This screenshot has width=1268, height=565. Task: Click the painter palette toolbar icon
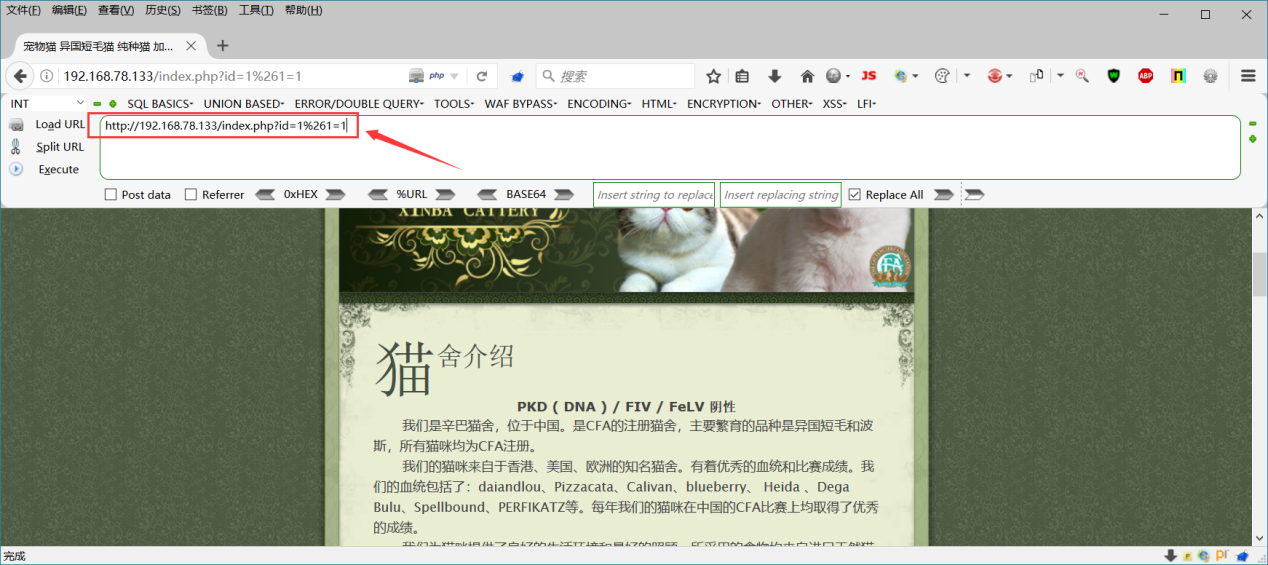tap(941, 76)
